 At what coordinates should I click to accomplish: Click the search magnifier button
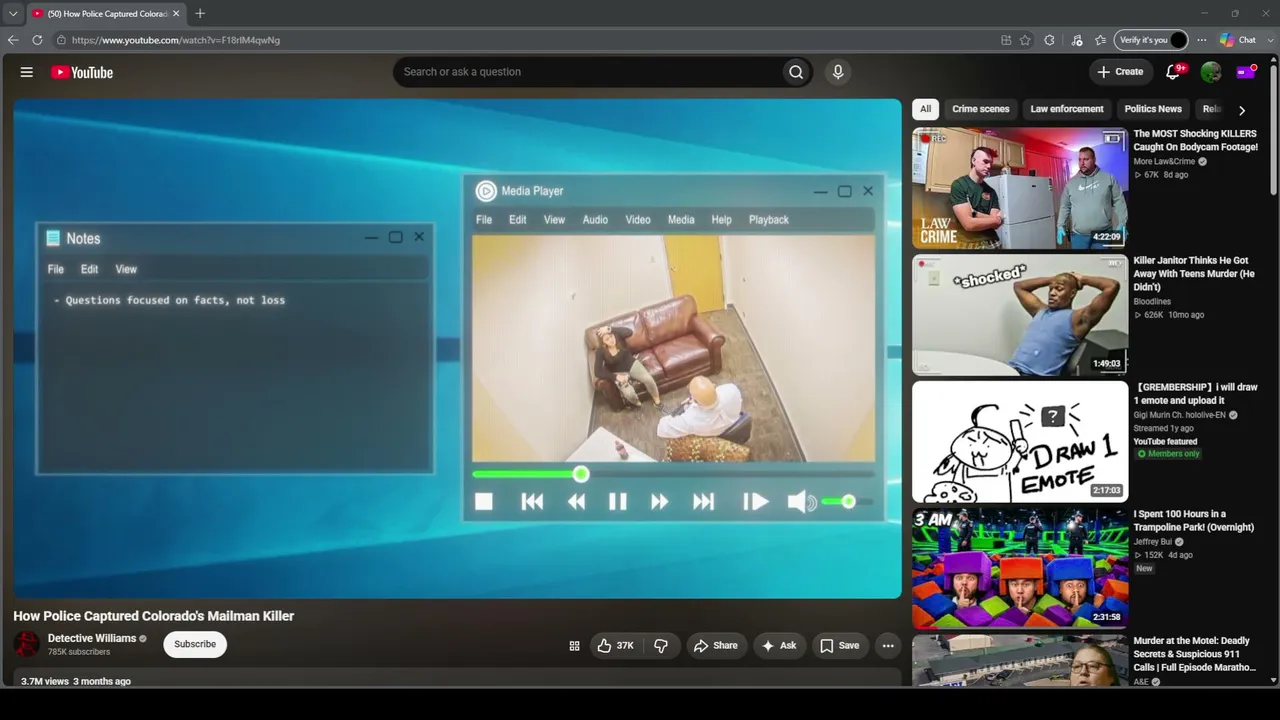[796, 72]
